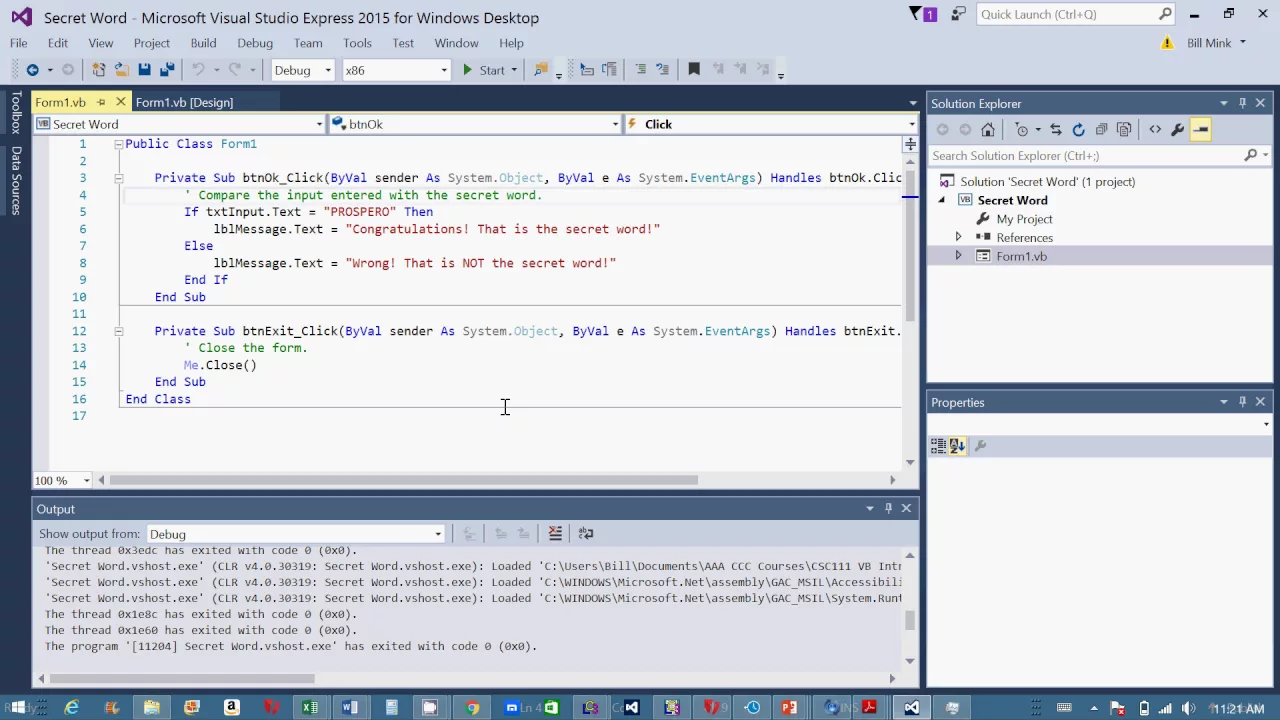Open the Toolbox side tab
This screenshot has height=720, width=1280.
(16, 113)
